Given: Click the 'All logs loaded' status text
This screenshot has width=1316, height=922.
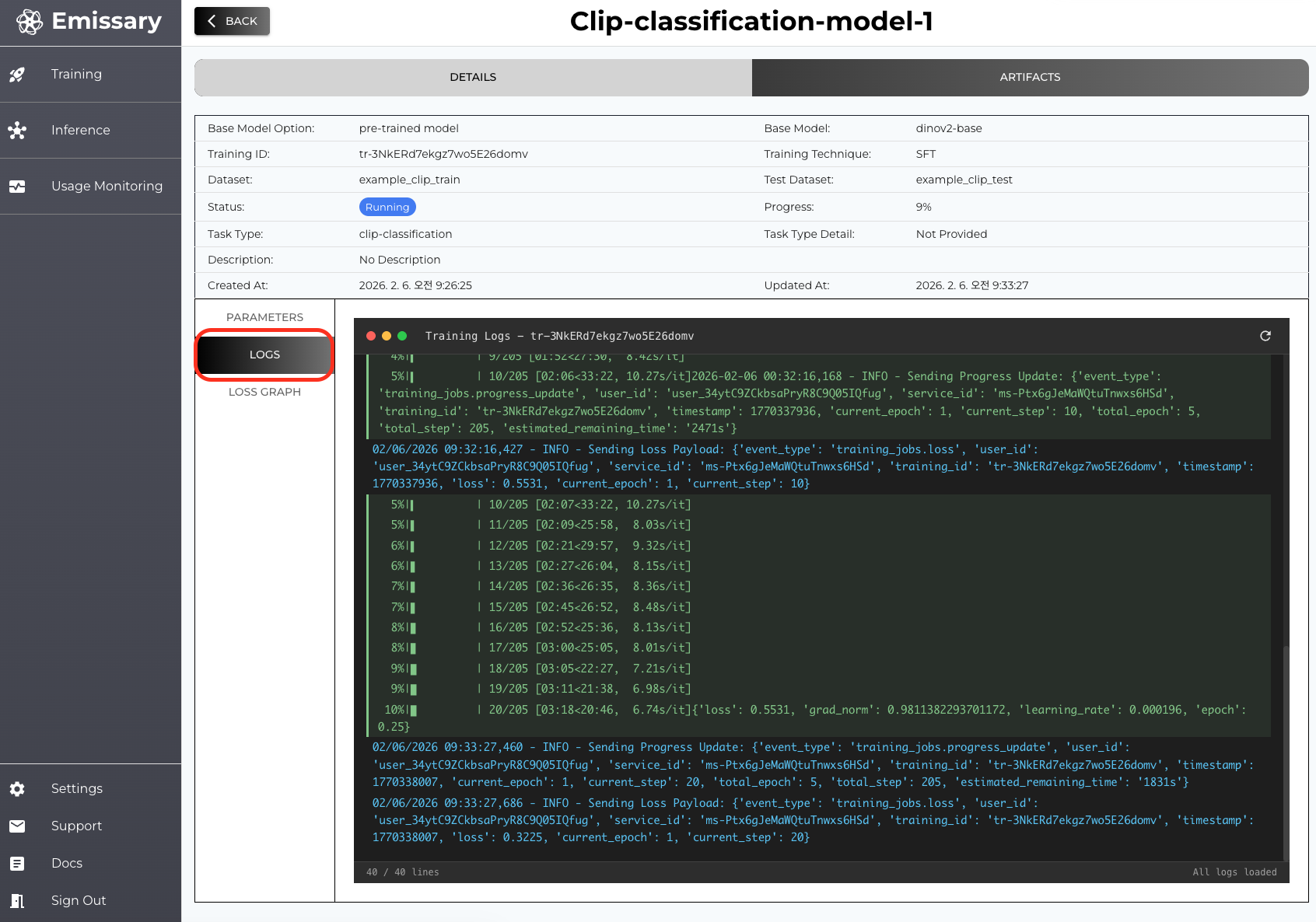Looking at the screenshot, I should coord(1234,871).
